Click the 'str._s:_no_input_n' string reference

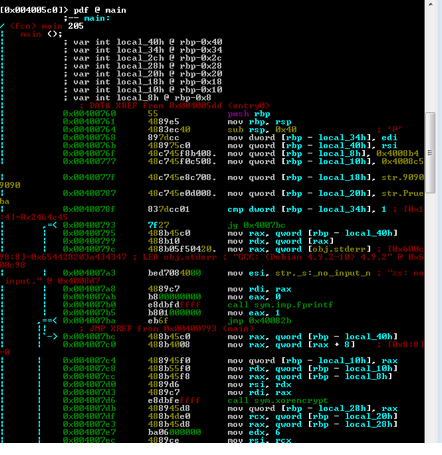point(323,273)
